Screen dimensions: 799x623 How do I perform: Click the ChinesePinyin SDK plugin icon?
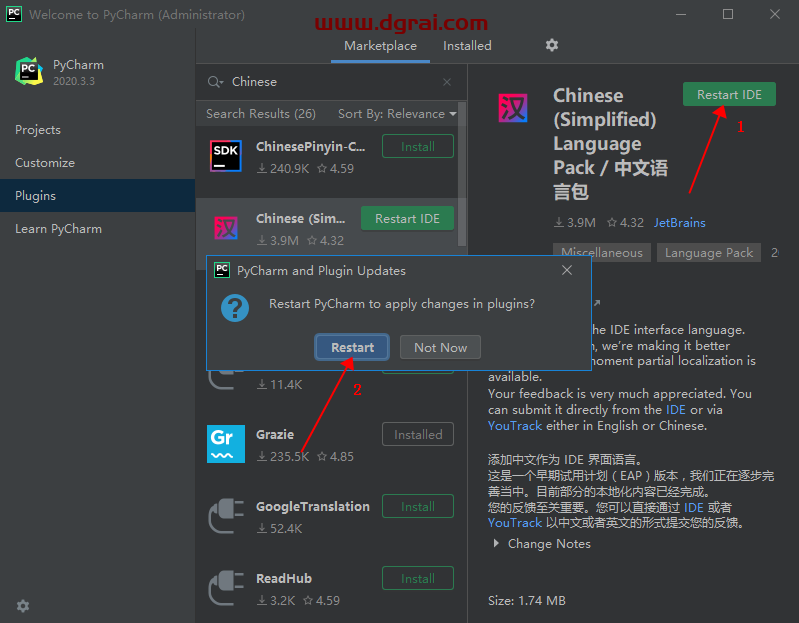coord(226,156)
